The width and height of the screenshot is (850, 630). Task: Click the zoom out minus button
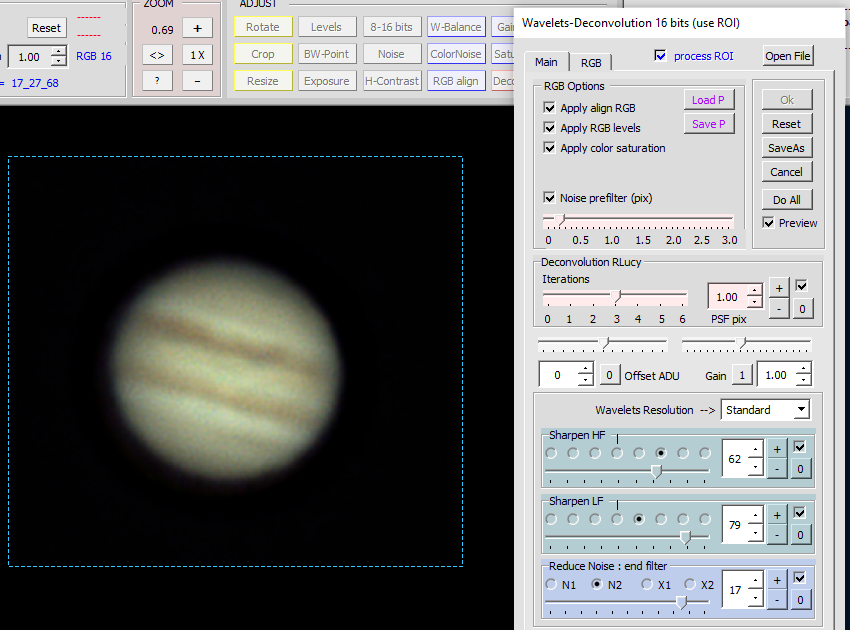pos(197,81)
